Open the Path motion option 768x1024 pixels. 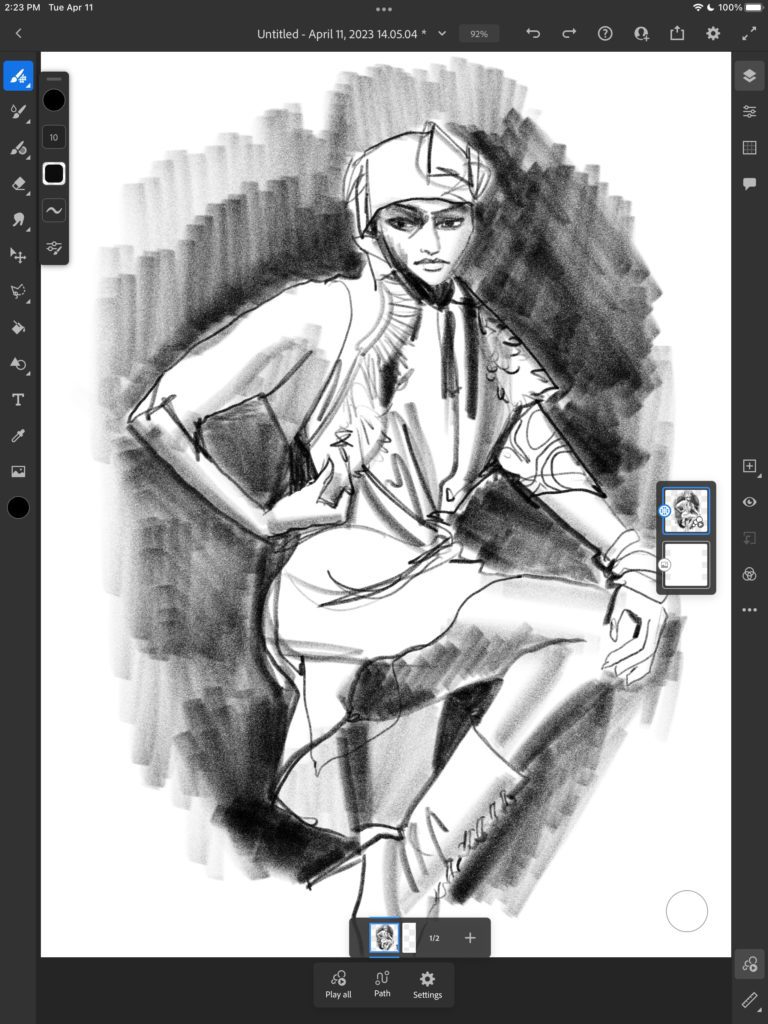pyautogui.click(x=382, y=984)
